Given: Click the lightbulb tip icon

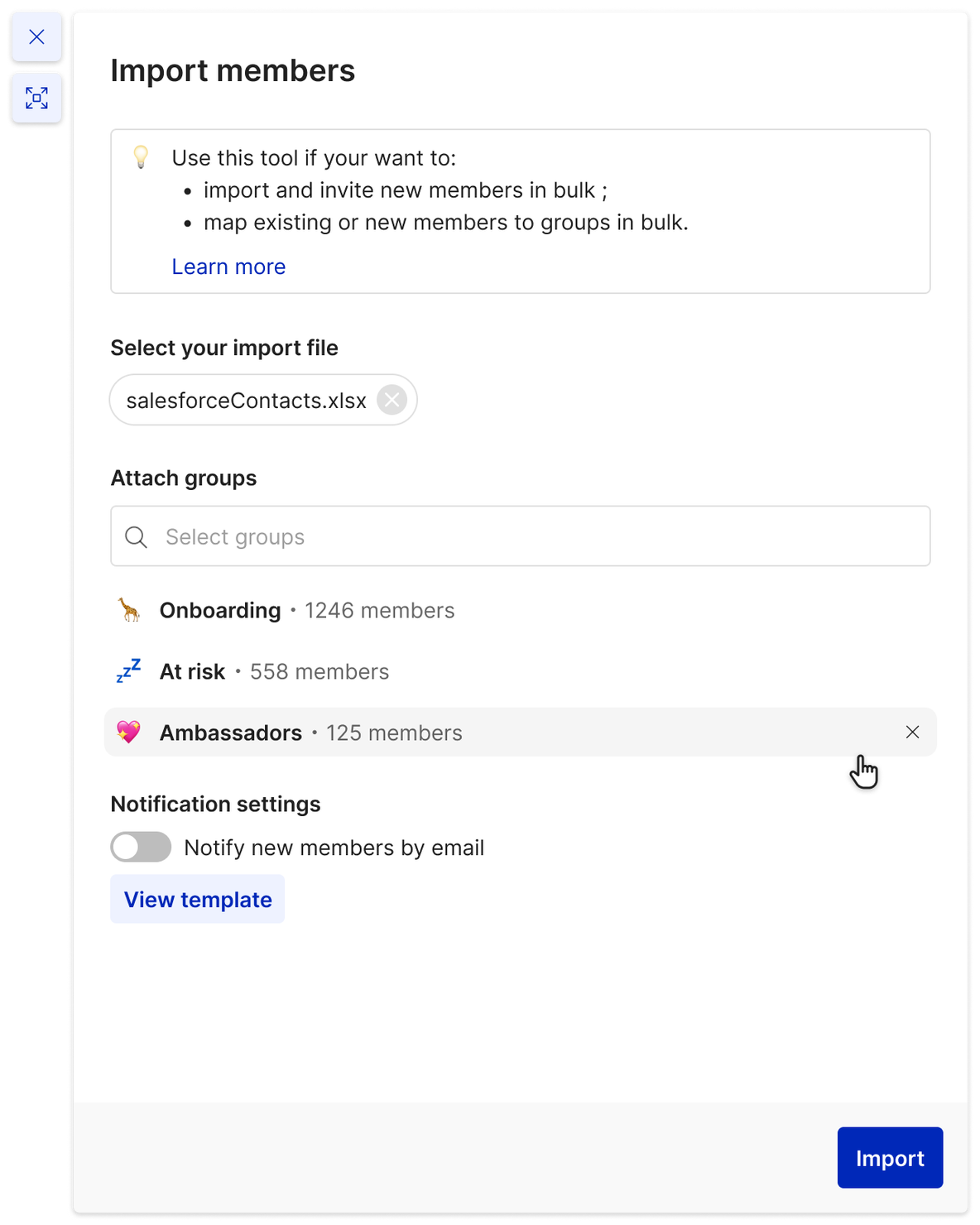Looking at the screenshot, I should pyautogui.click(x=142, y=156).
